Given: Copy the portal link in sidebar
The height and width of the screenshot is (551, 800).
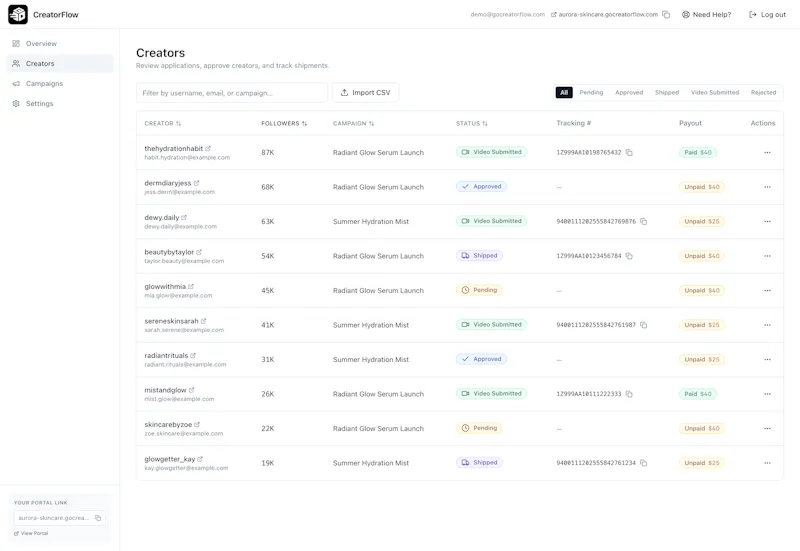Looking at the screenshot, I should click(98, 518).
